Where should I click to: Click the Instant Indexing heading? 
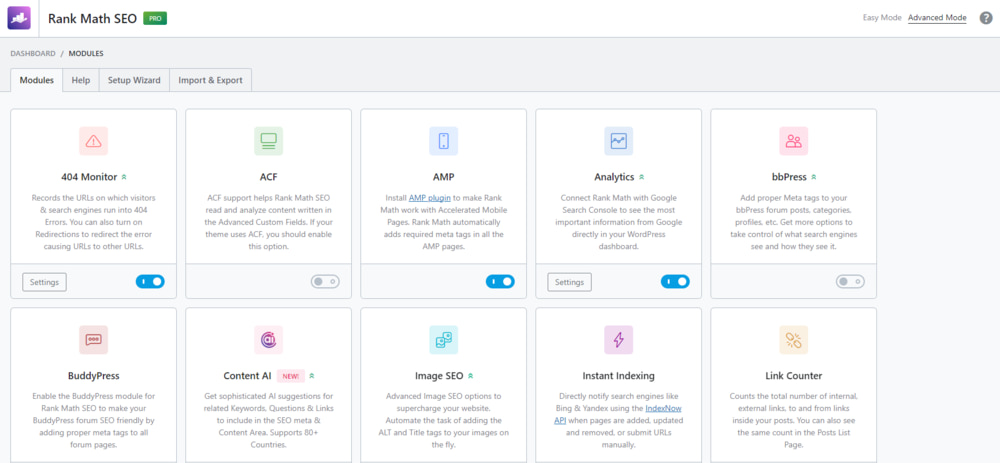[x=619, y=376]
